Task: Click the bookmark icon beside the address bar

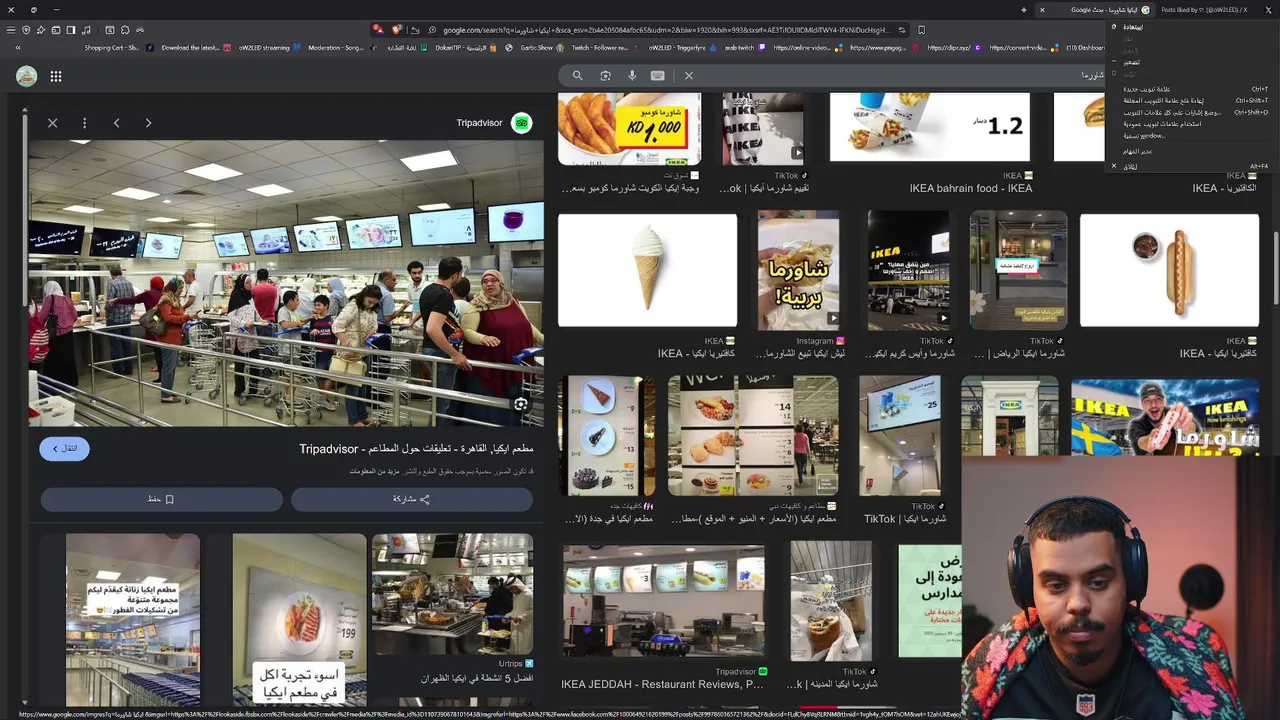Action: tap(921, 30)
